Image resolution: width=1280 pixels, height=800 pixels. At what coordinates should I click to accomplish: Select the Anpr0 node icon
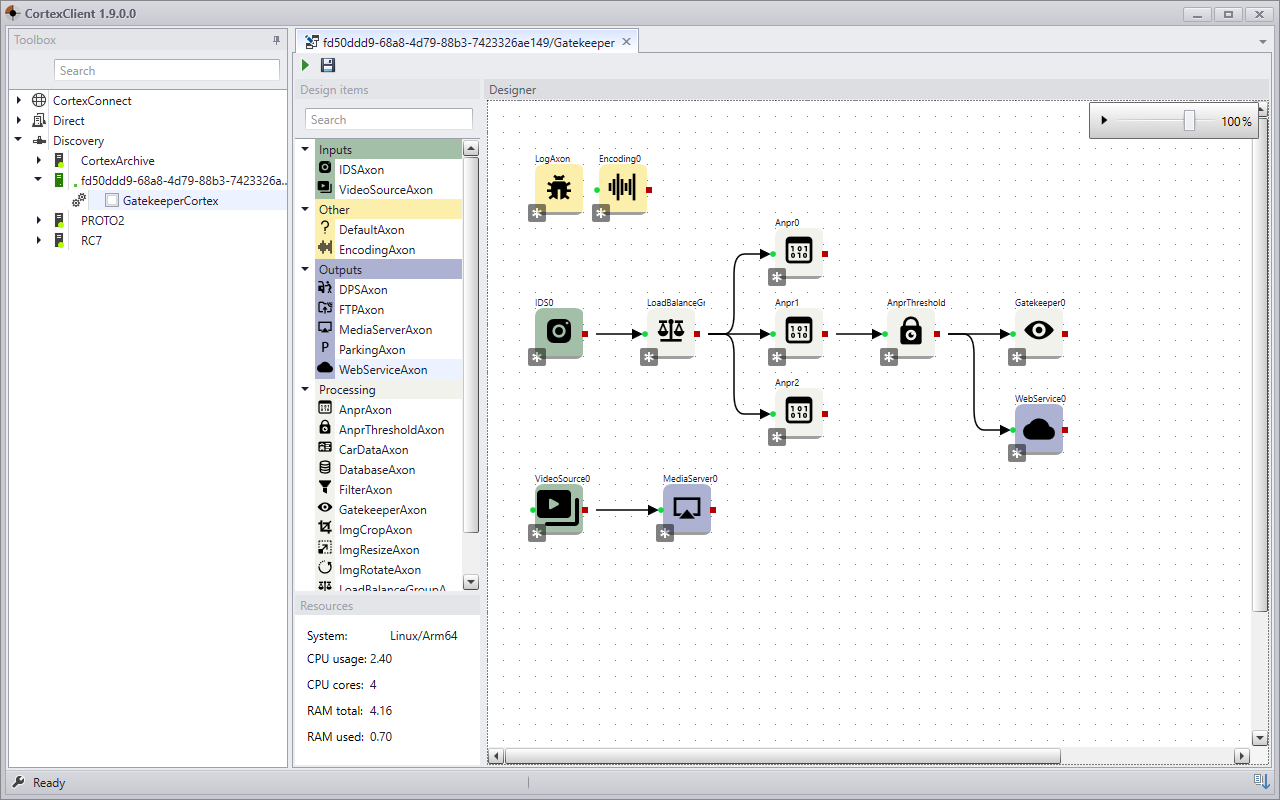coord(798,252)
